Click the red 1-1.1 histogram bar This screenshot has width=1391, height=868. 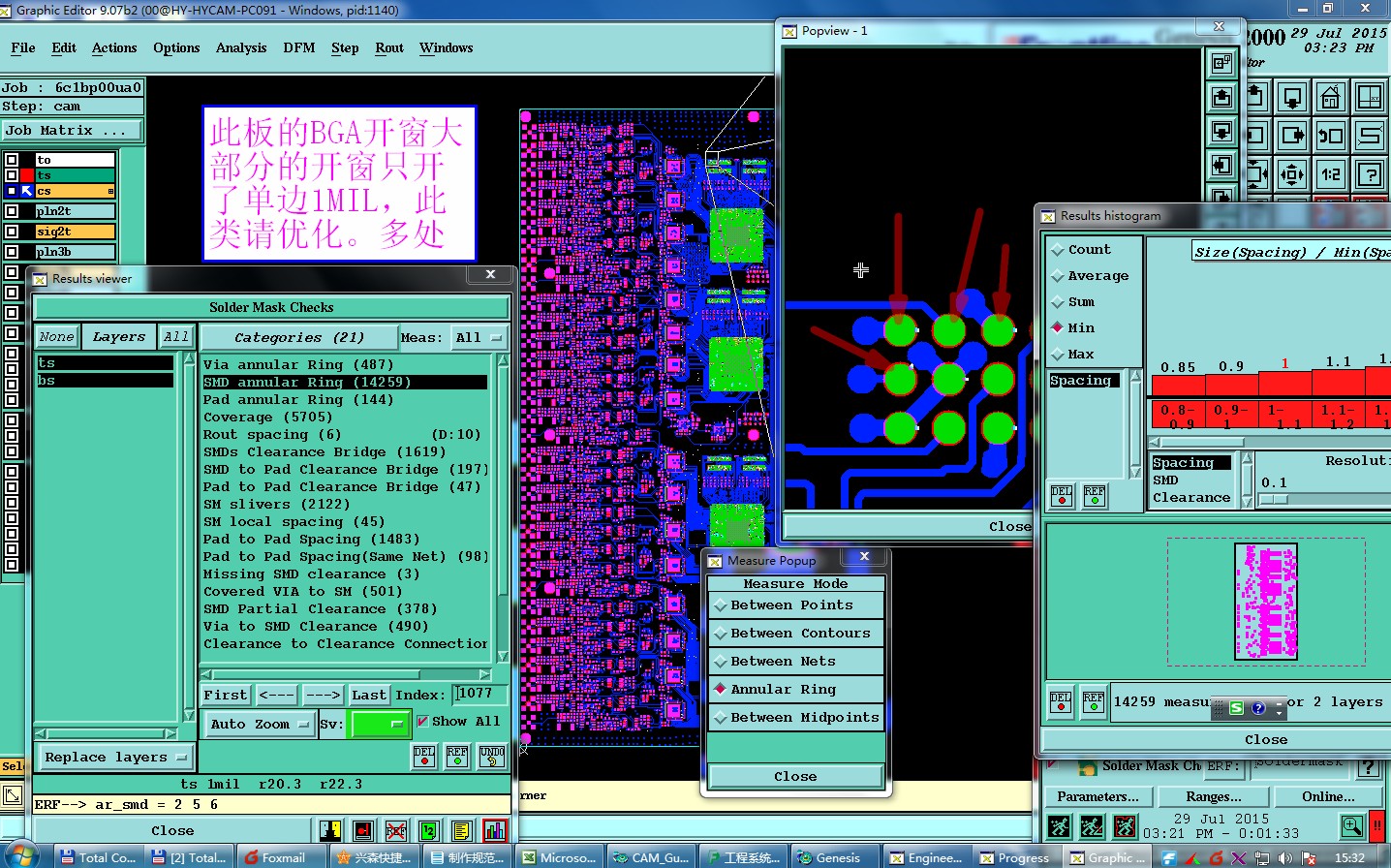[1285, 384]
